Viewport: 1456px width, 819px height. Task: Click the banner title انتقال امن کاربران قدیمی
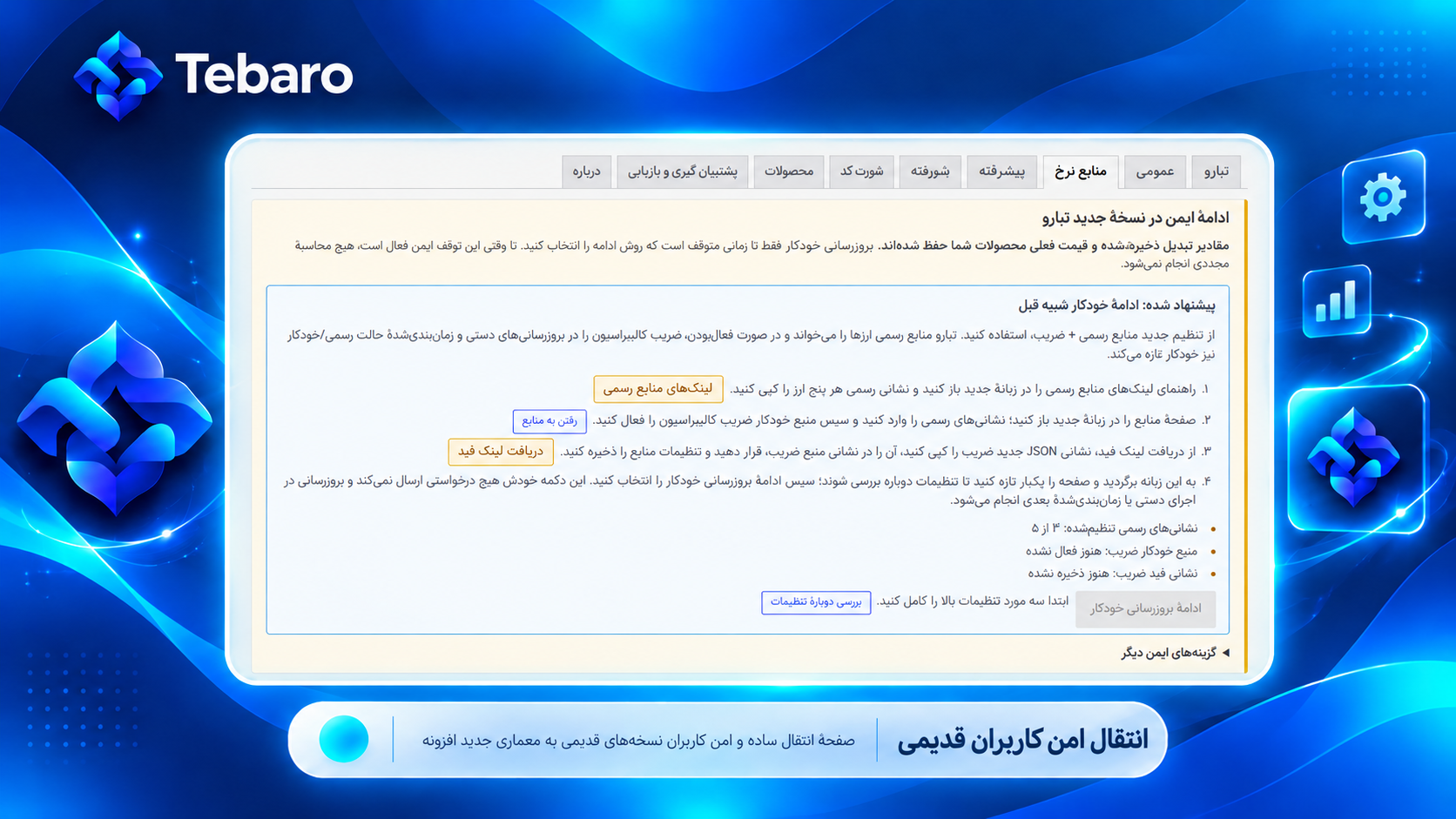click(x=1022, y=740)
